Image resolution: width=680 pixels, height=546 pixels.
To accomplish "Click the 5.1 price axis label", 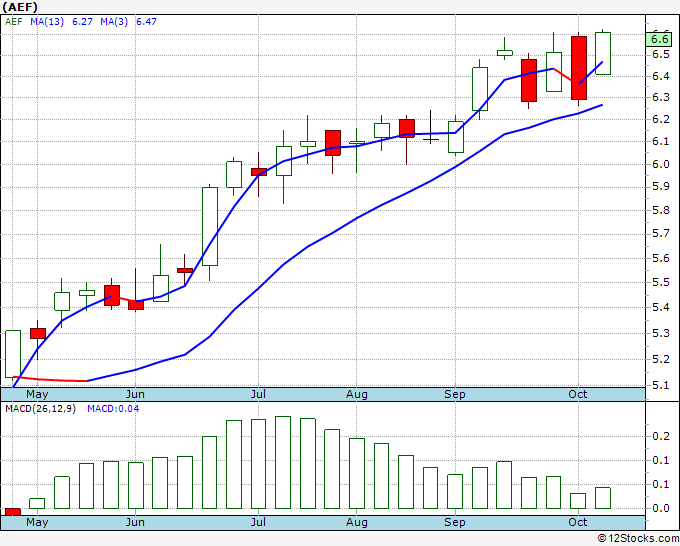I will [x=661, y=386].
